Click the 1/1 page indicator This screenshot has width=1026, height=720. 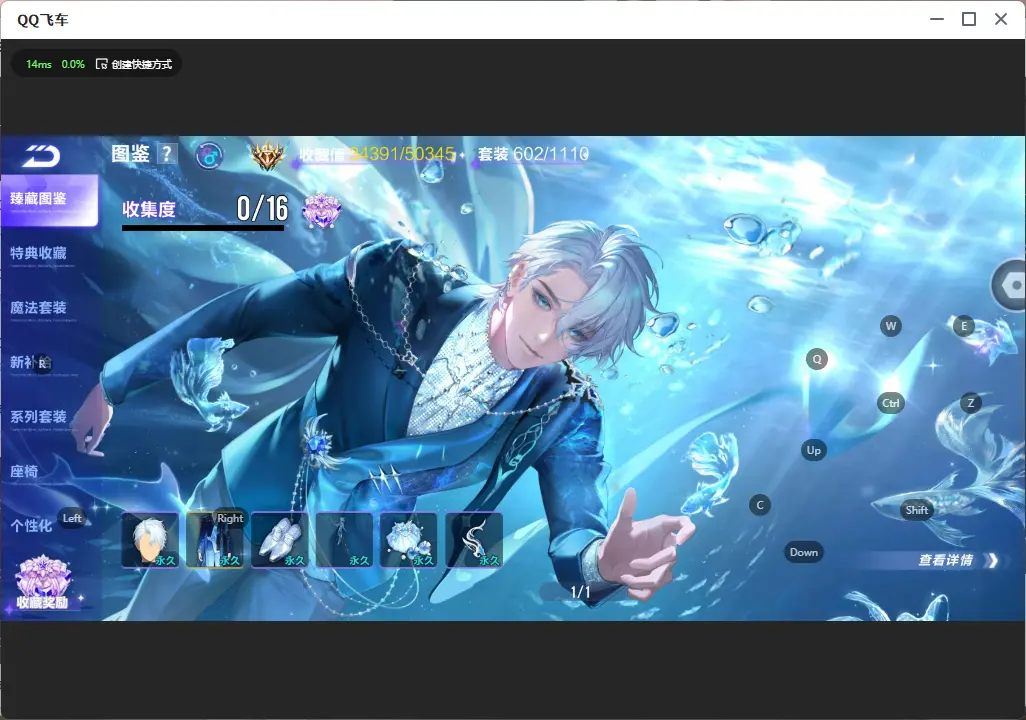click(580, 592)
